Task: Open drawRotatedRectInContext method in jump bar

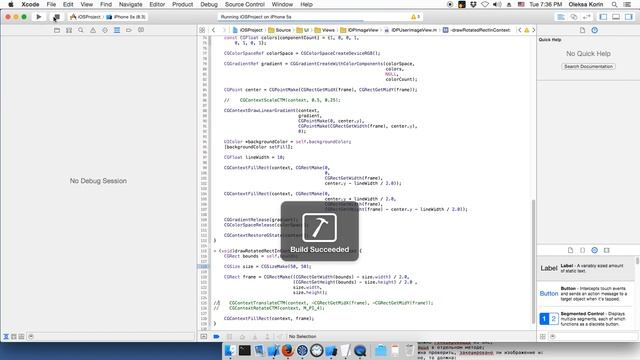Action: click(477, 30)
